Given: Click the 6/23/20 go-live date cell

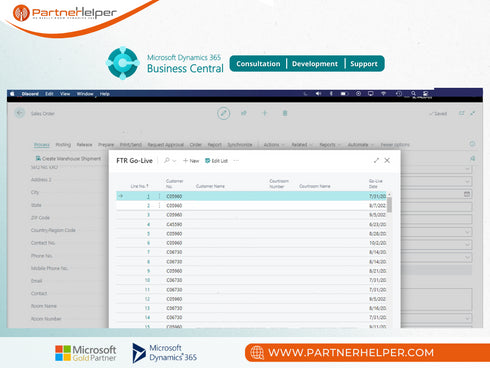Looking at the screenshot, I should [377, 224].
